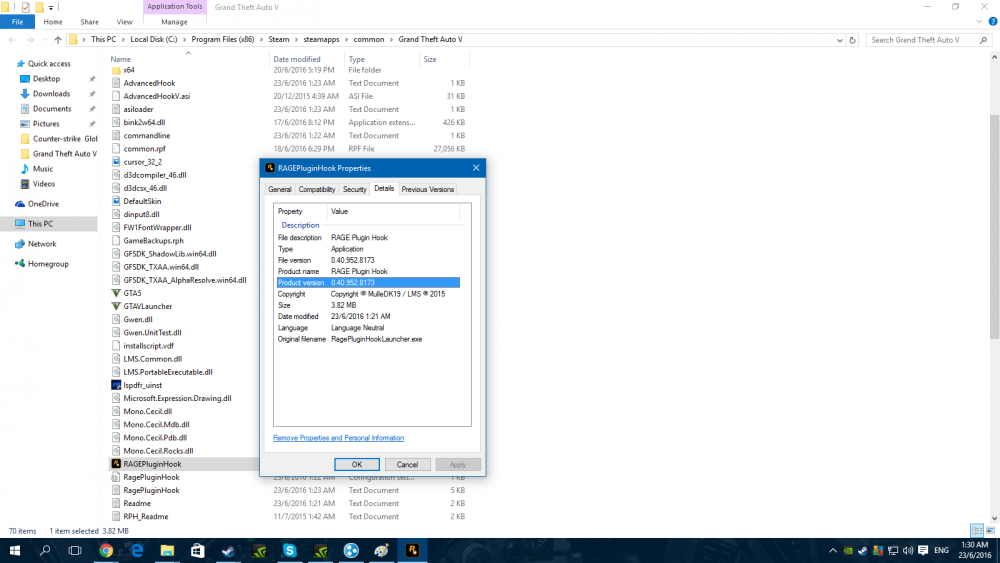Open the Manage ribbon tab
This screenshot has height=563, width=1000.
pyautogui.click(x=173, y=22)
